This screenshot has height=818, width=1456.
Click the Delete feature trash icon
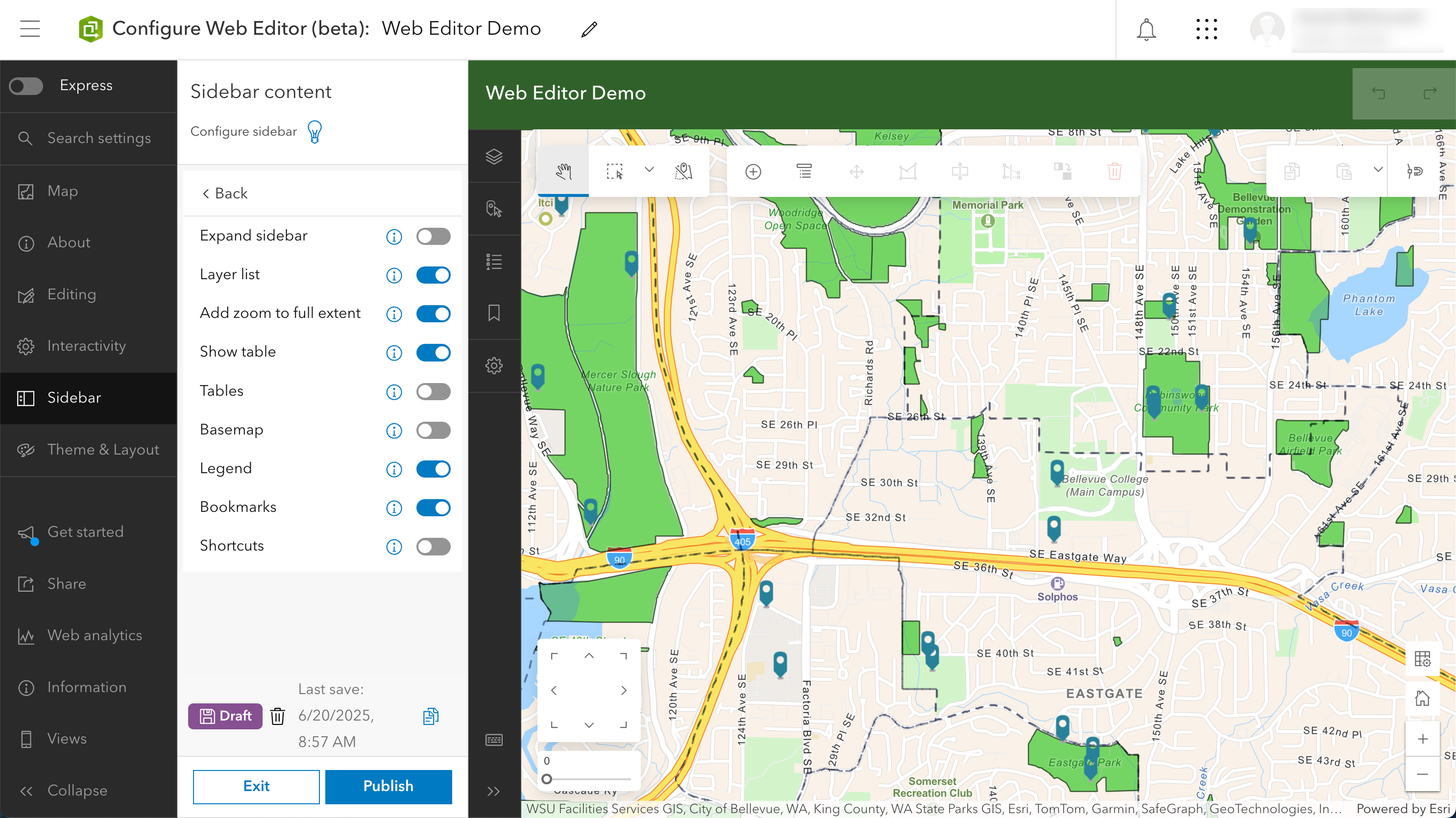[1114, 171]
